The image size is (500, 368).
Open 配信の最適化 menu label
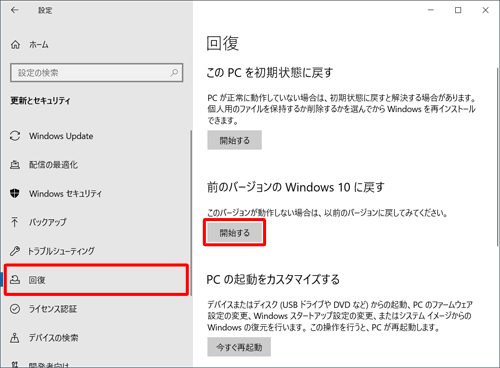pyautogui.click(x=53, y=165)
